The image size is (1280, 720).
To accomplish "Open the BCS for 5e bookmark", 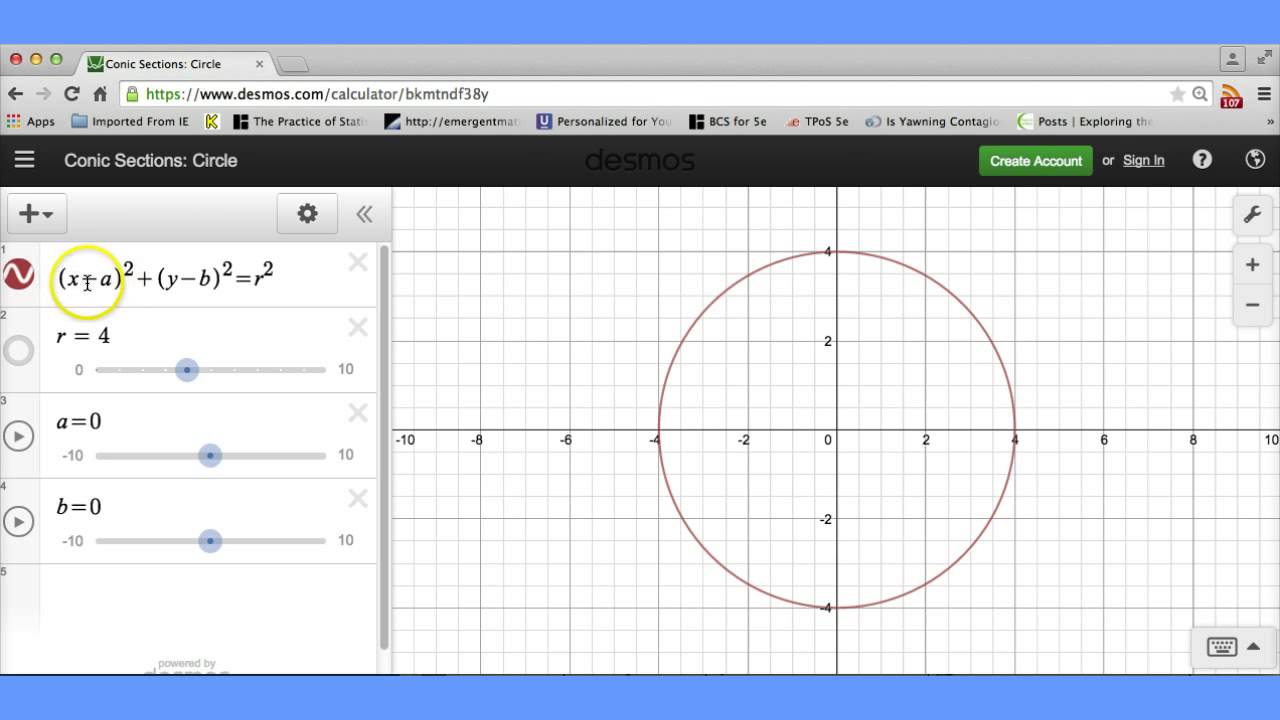I will [728, 121].
